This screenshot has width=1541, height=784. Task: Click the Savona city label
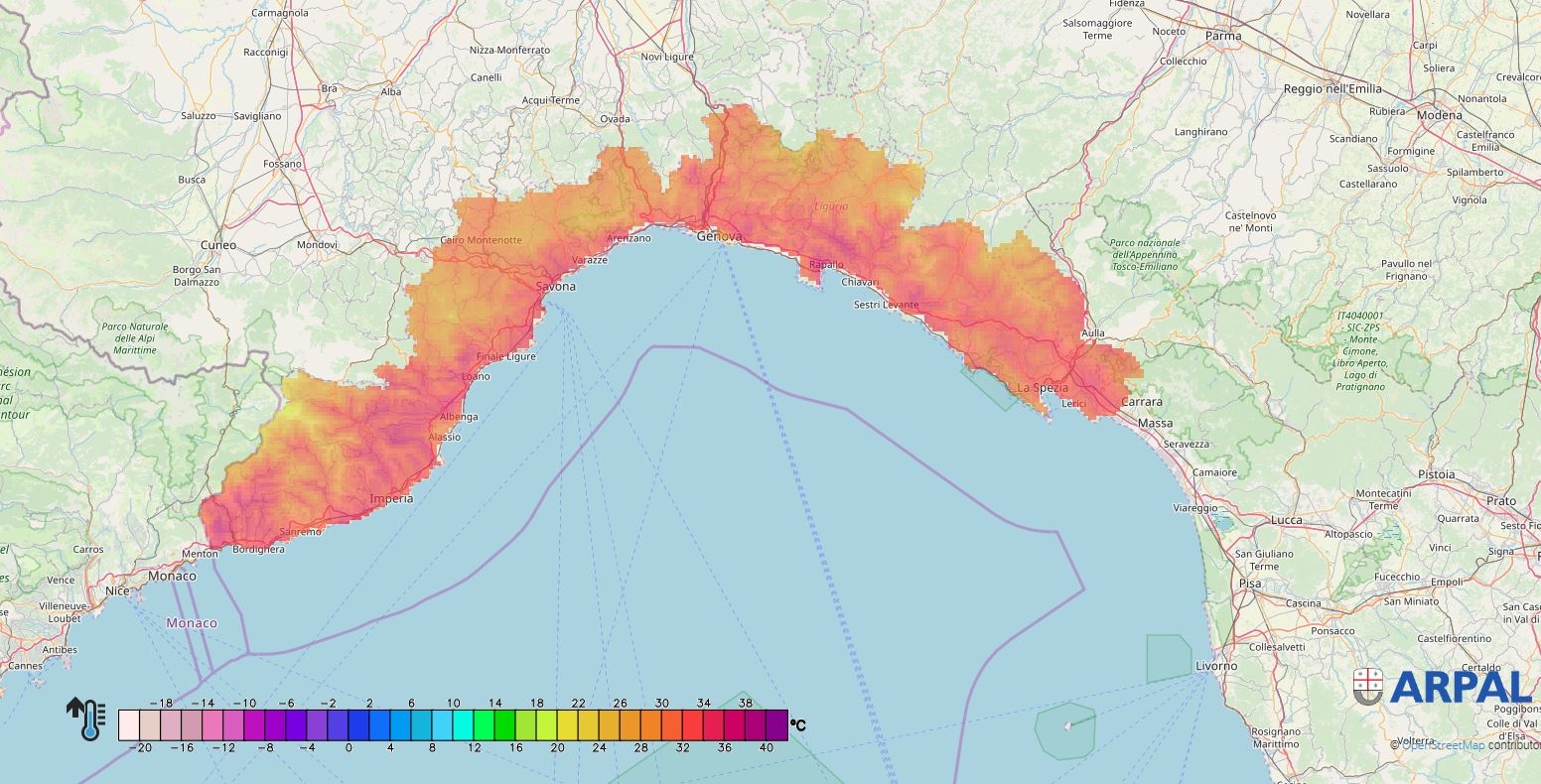[x=555, y=287]
